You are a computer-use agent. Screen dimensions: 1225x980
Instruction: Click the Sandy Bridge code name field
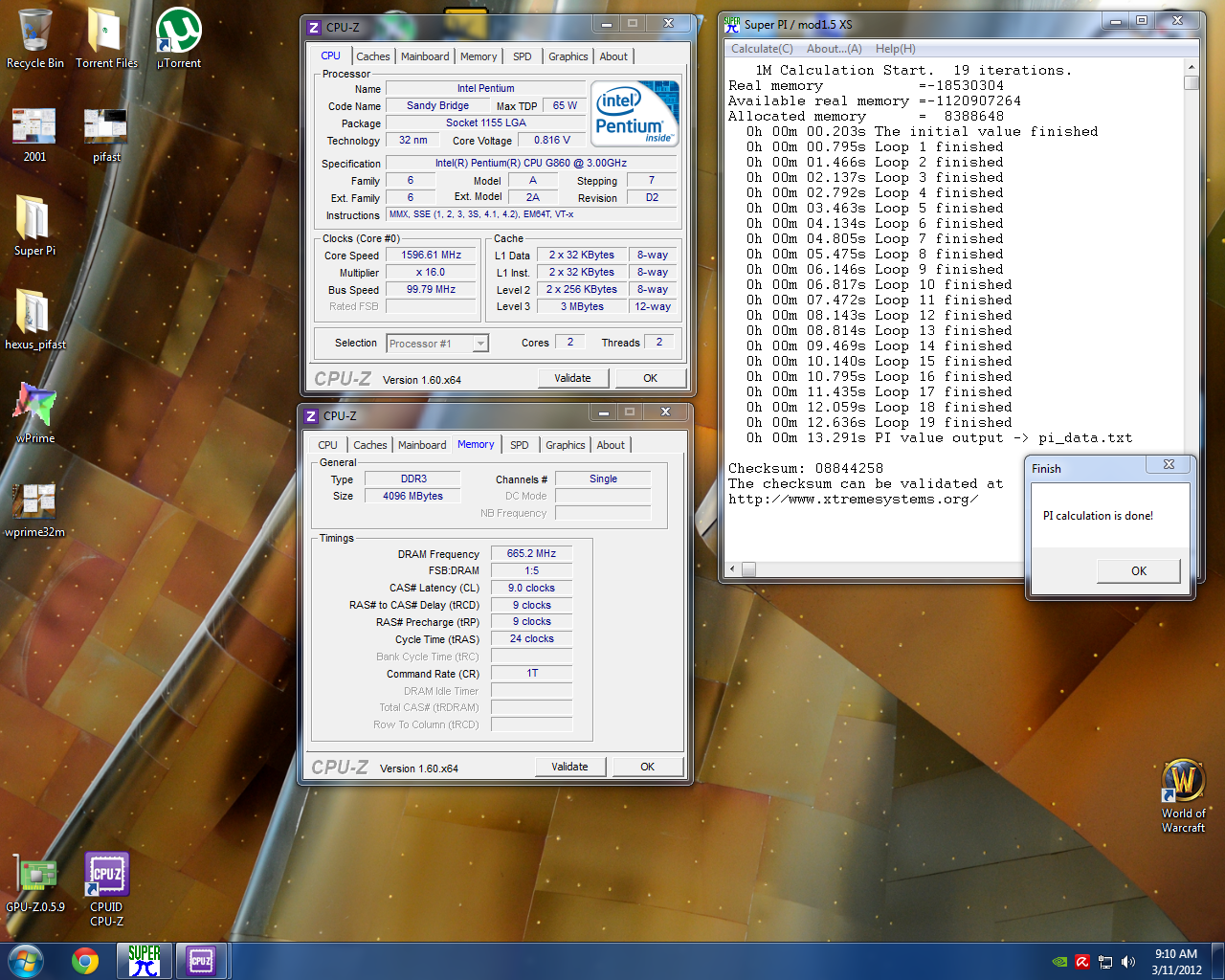pos(437,105)
